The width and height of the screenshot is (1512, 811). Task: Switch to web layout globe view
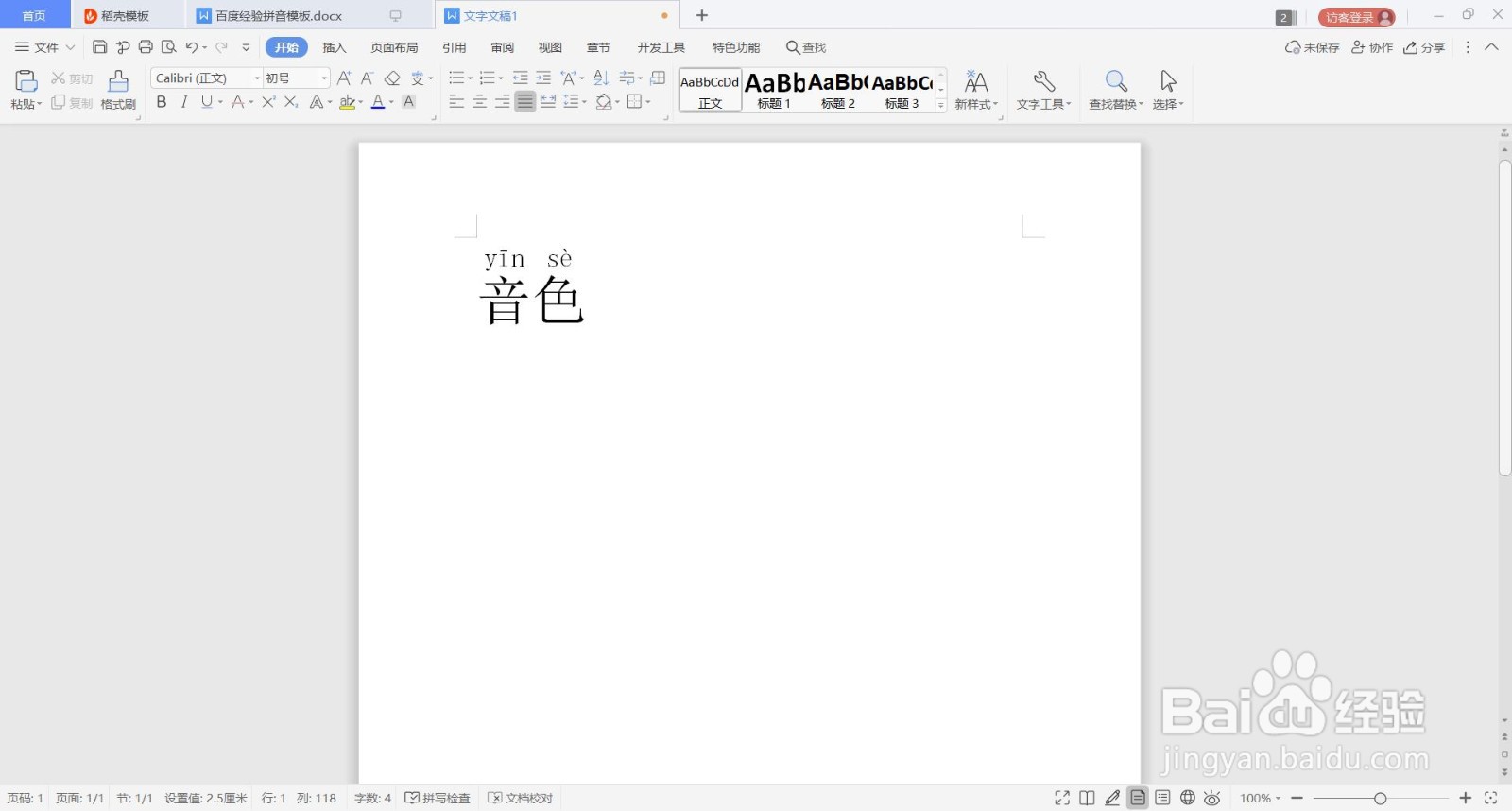coord(1188,798)
